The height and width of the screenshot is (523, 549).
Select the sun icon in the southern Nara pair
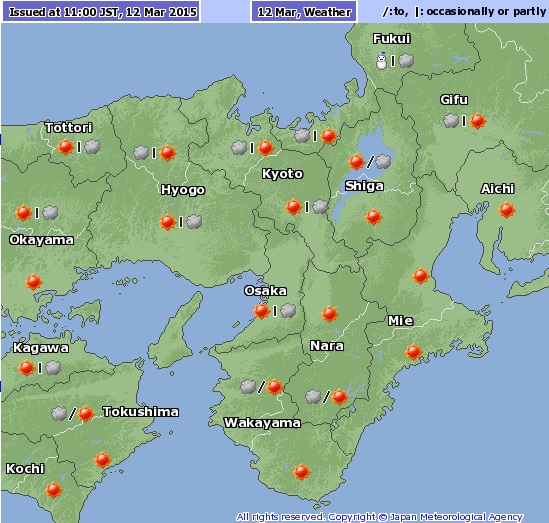pyautogui.click(x=340, y=397)
